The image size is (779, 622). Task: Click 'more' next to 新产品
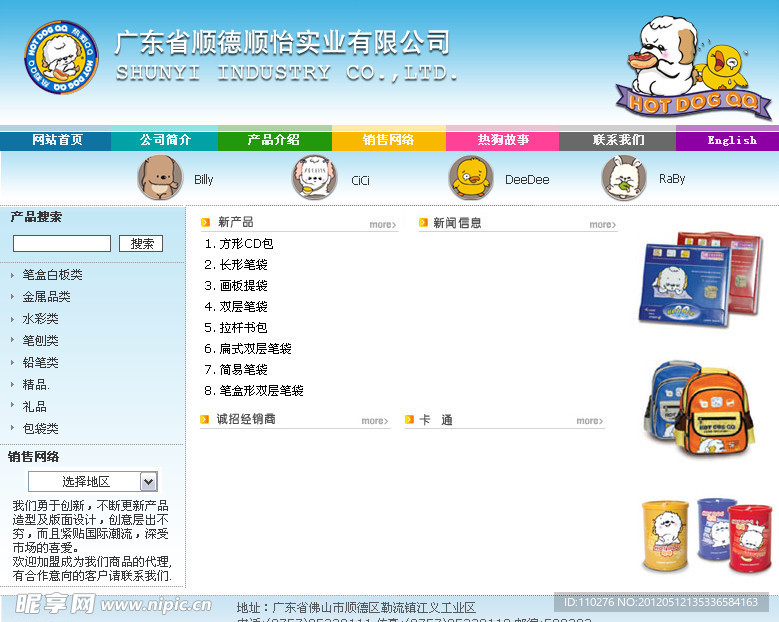click(x=382, y=225)
